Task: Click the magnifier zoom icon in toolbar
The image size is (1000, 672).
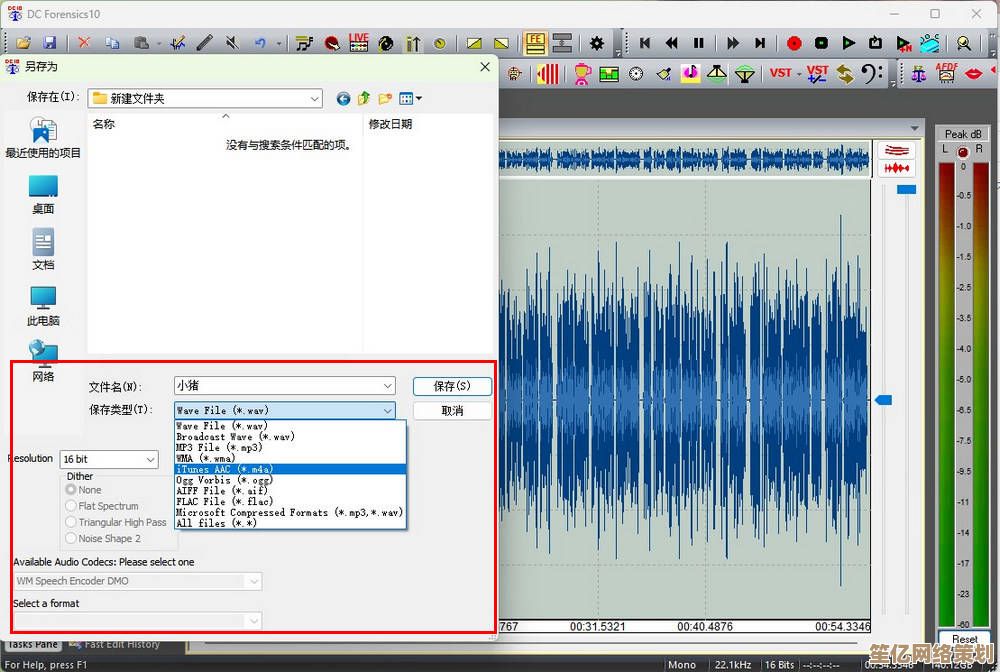Action: tap(963, 43)
